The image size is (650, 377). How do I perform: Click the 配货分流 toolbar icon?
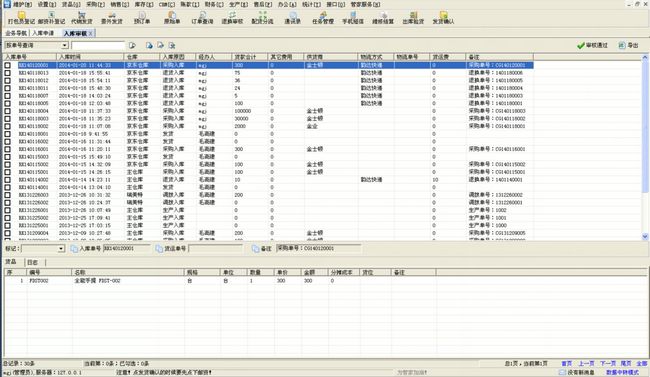(x=262, y=18)
